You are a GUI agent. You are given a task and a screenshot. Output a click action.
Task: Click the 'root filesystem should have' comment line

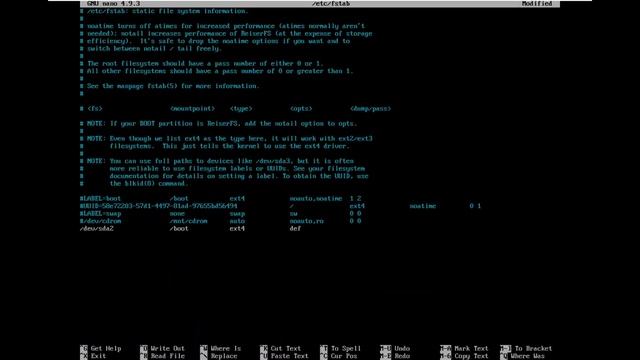[201, 64]
